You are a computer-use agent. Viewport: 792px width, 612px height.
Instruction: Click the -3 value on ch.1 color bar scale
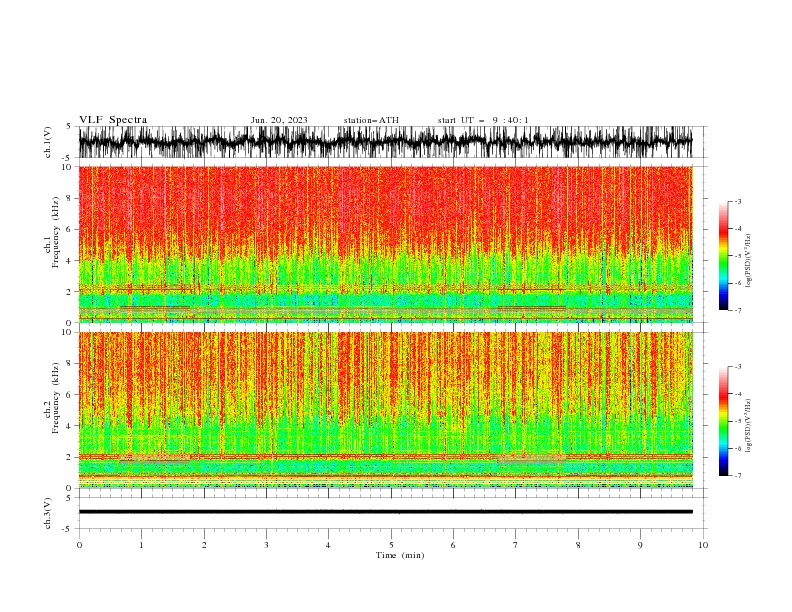click(x=738, y=201)
